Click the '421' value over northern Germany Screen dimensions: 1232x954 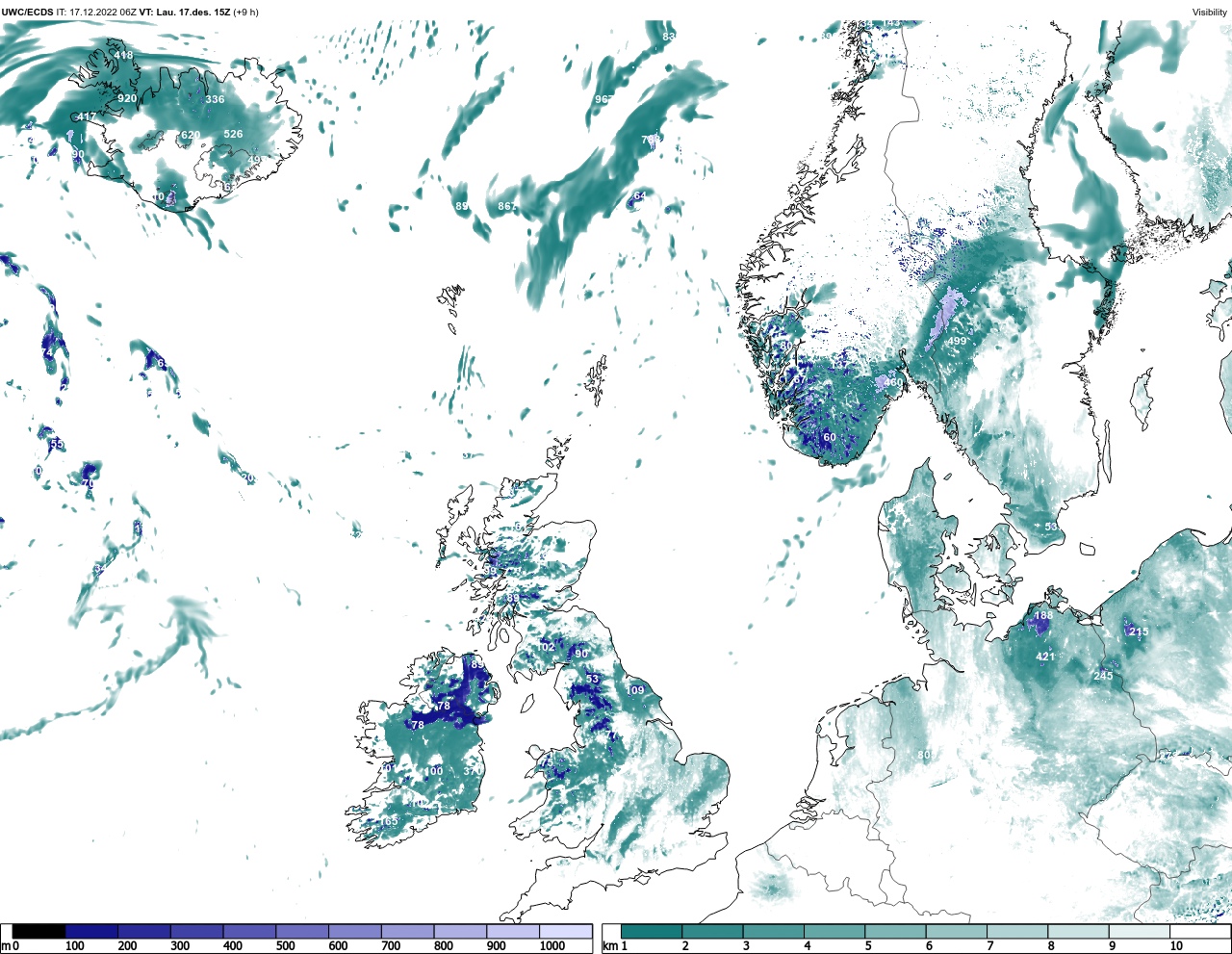[x=1045, y=657]
